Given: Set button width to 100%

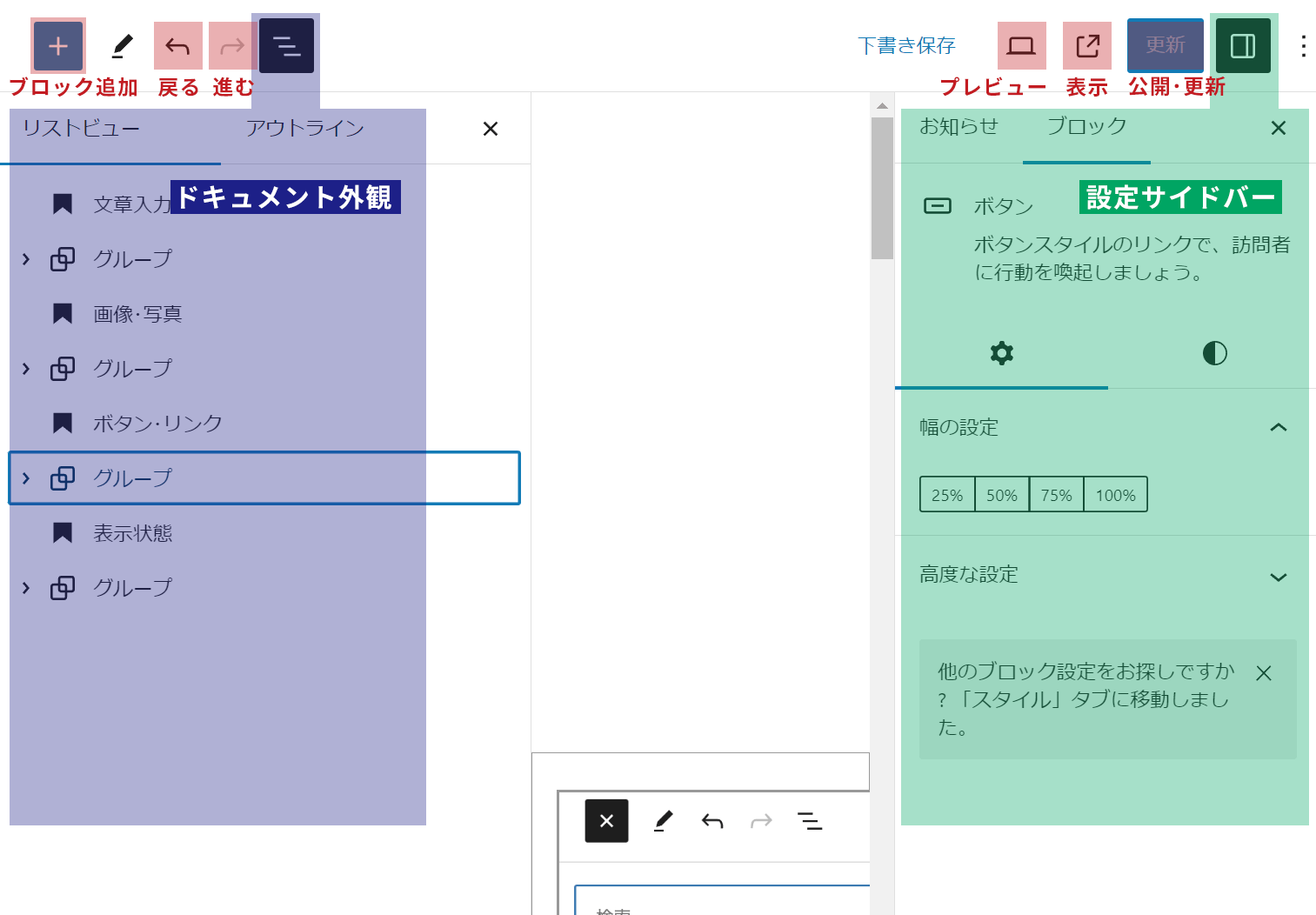Looking at the screenshot, I should tap(1115, 495).
